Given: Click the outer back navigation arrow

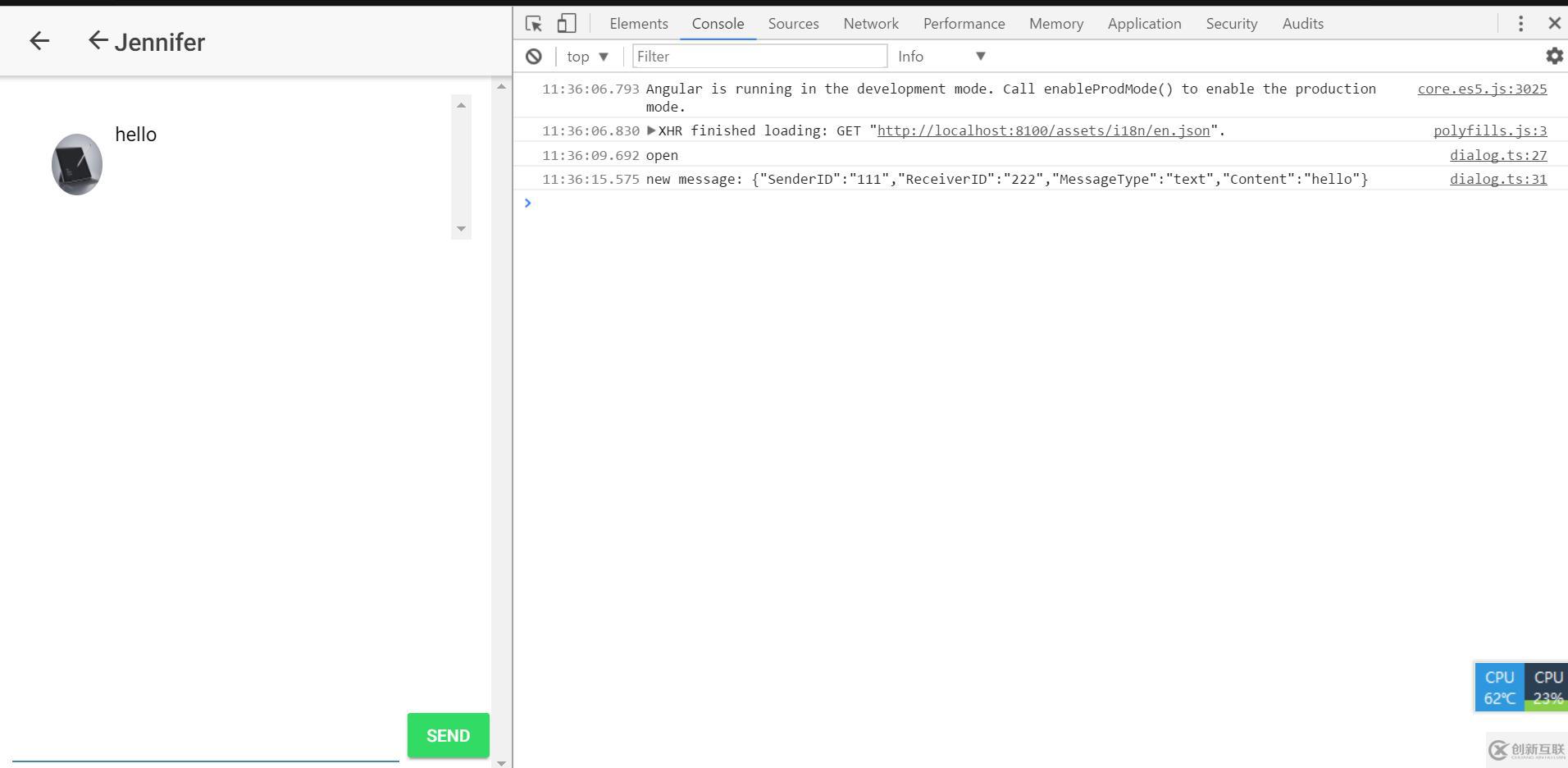Looking at the screenshot, I should pos(39,40).
